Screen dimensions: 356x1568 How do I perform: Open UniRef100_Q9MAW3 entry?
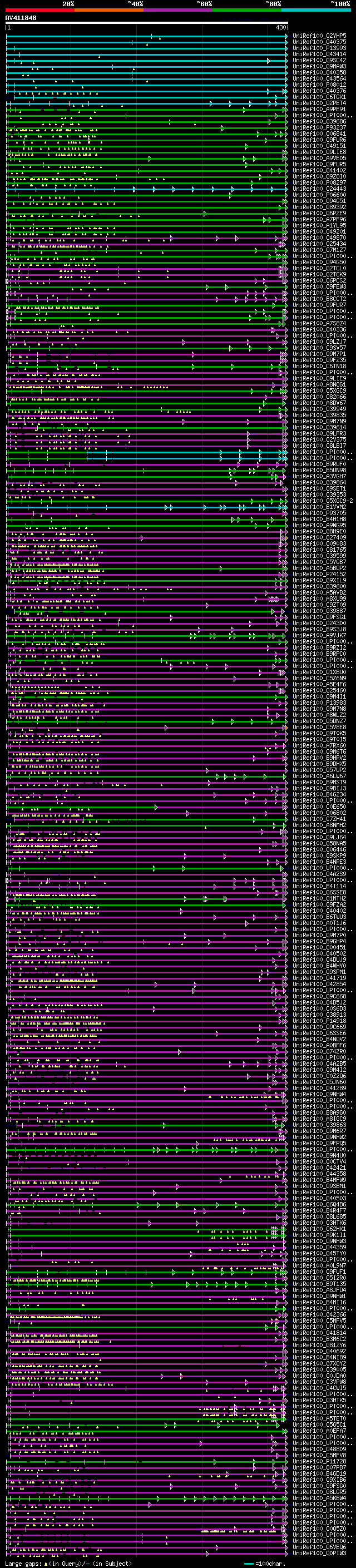click(319, 66)
